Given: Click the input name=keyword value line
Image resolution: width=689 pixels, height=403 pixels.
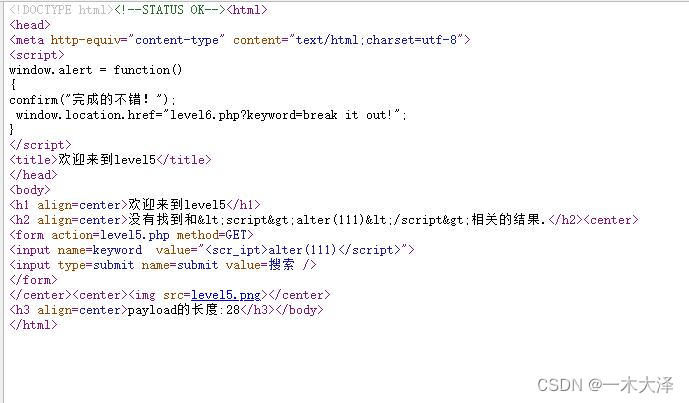Looking at the screenshot, I should [x=212, y=250].
